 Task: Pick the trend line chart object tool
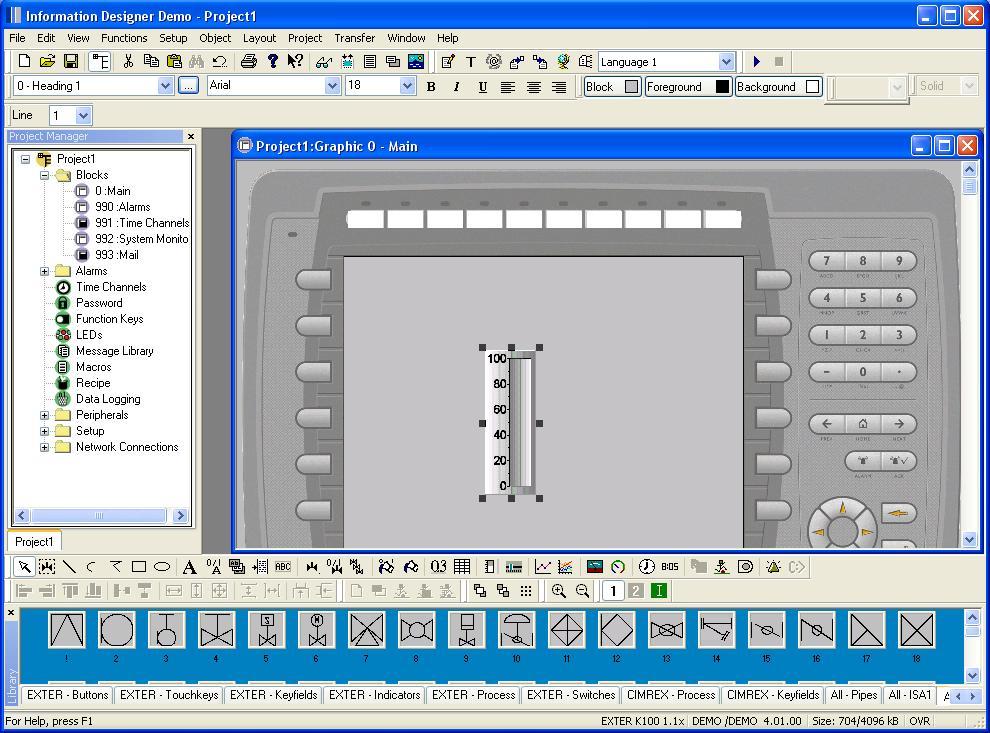click(x=542, y=567)
